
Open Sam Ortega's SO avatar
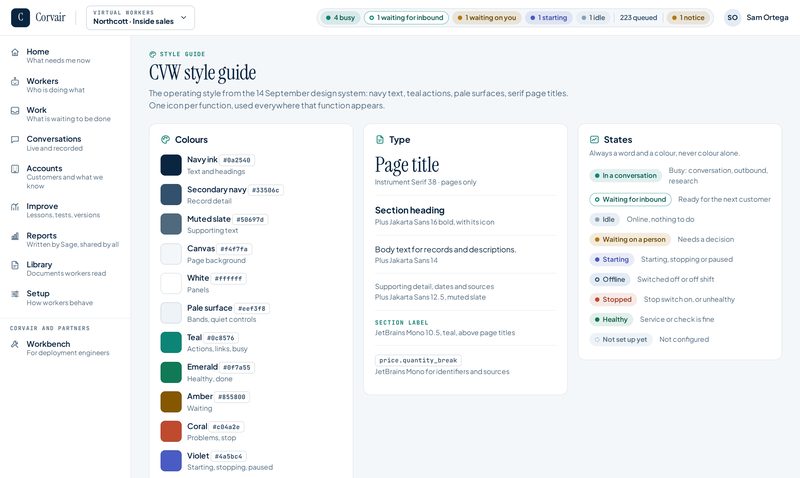(x=732, y=17)
